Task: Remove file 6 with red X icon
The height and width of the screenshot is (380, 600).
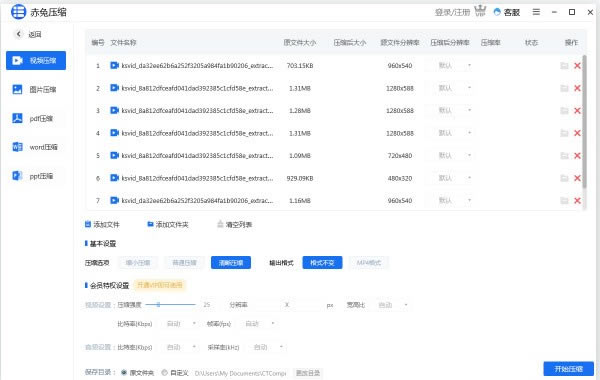Action: [x=577, y=178]
